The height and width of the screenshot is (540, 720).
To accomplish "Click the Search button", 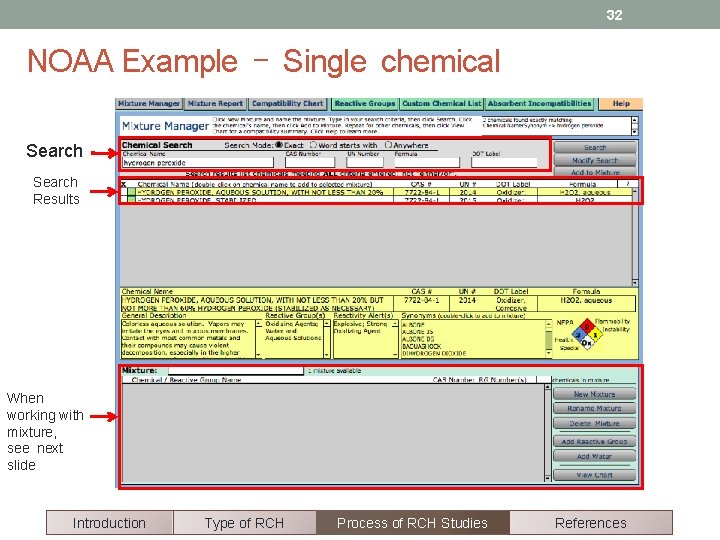I will click(x=595, y=147).
